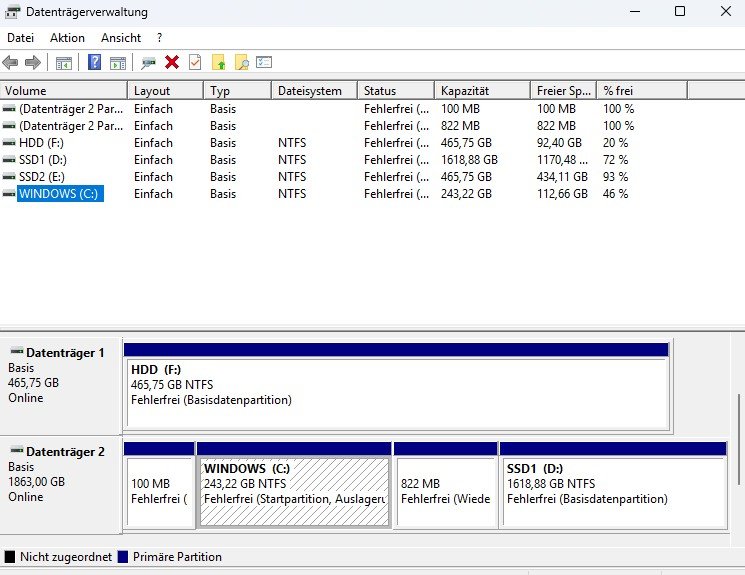Click the folder with green arrow icon
Screen dimensions: 745x575
tap(219, 62)
